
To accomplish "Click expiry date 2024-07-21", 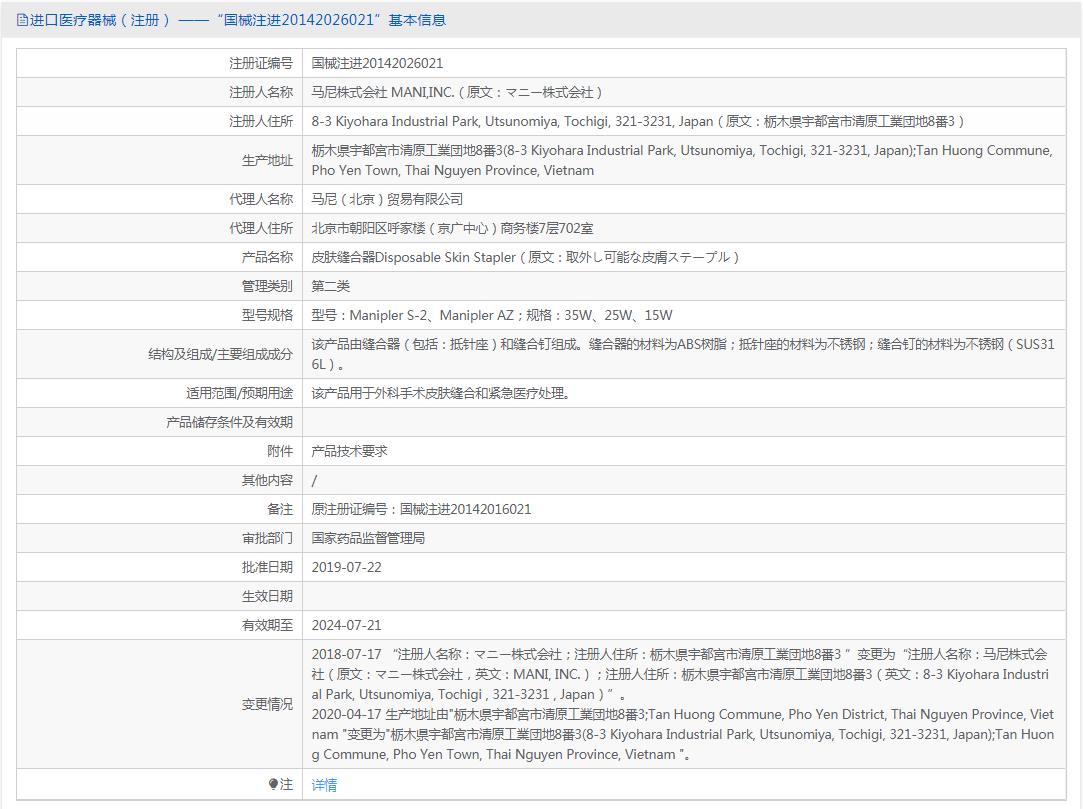I will click(x=346, y=625).
